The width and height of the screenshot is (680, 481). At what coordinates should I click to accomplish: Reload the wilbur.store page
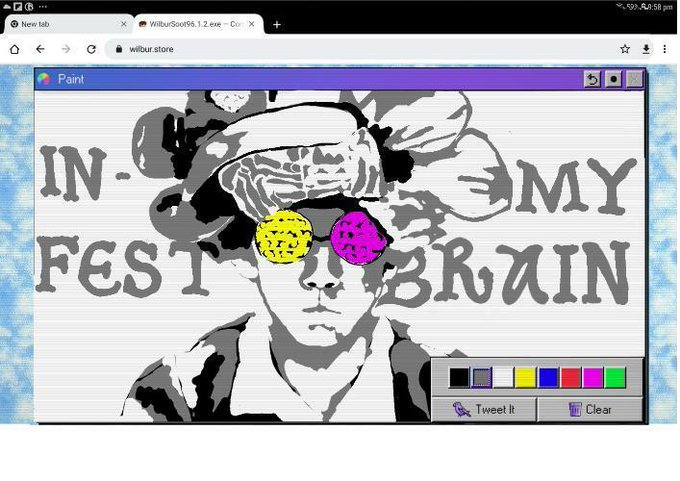(91, 49)
